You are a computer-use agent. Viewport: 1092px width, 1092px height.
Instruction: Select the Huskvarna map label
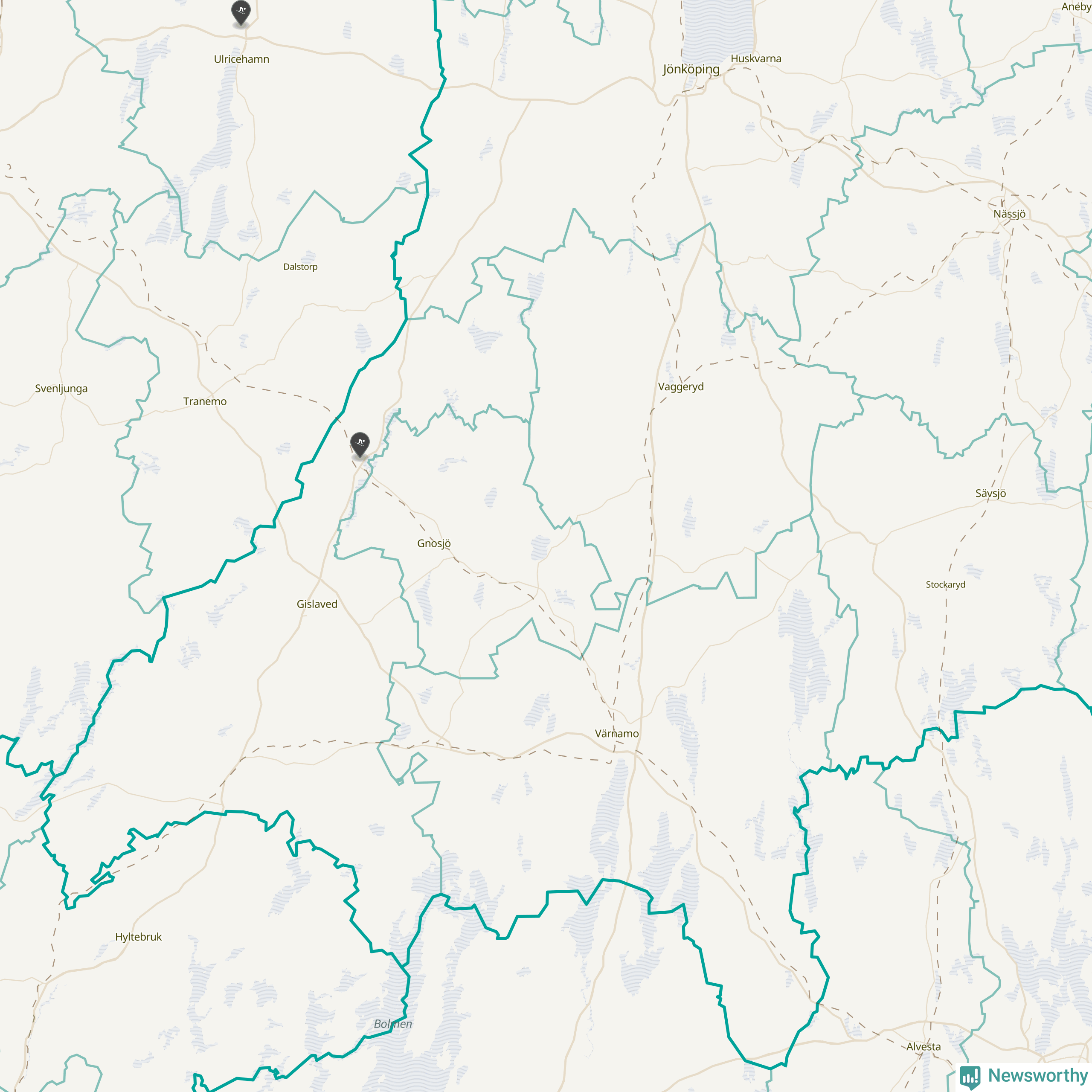click(x=756, y=58)
